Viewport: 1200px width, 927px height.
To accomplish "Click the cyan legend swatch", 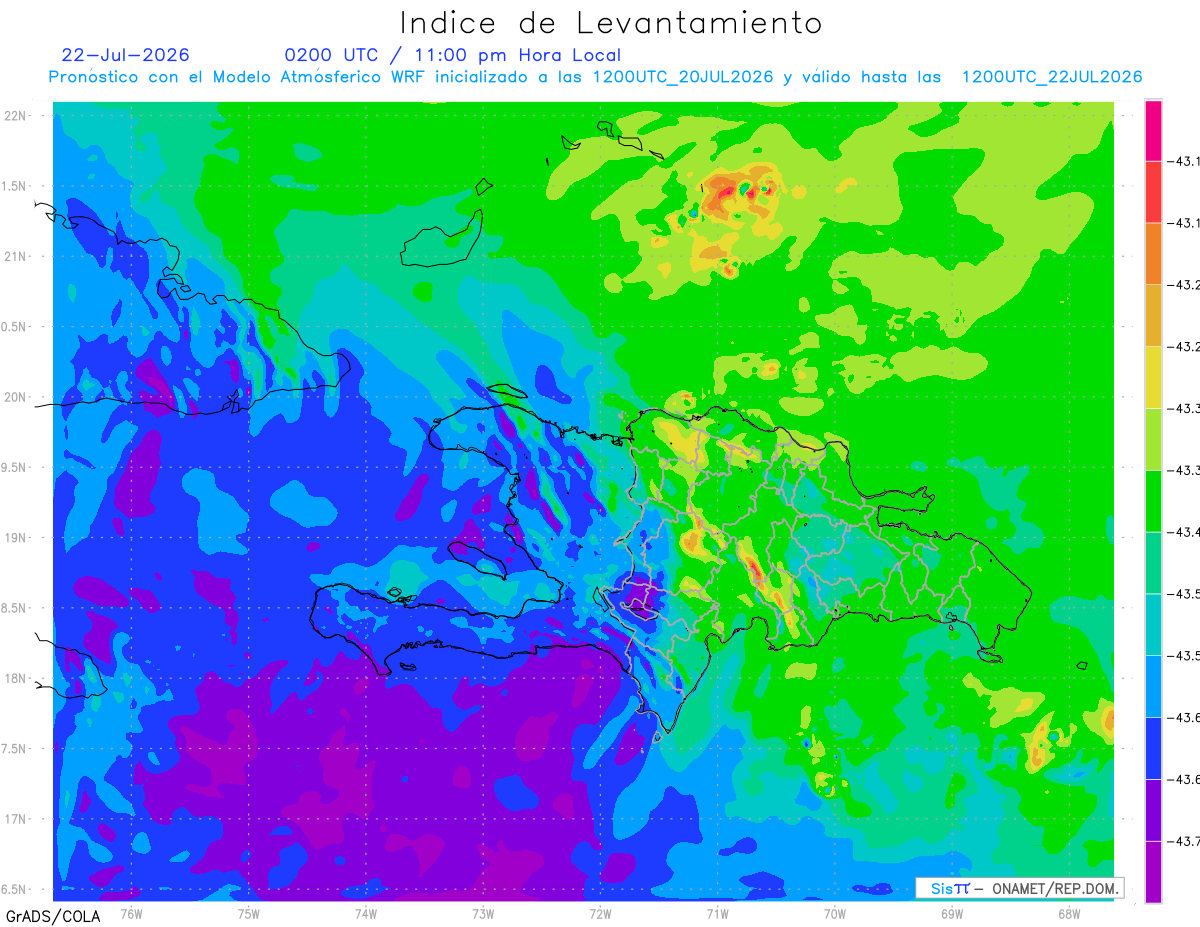I will pyautogui.click(x=1153, y=625).
